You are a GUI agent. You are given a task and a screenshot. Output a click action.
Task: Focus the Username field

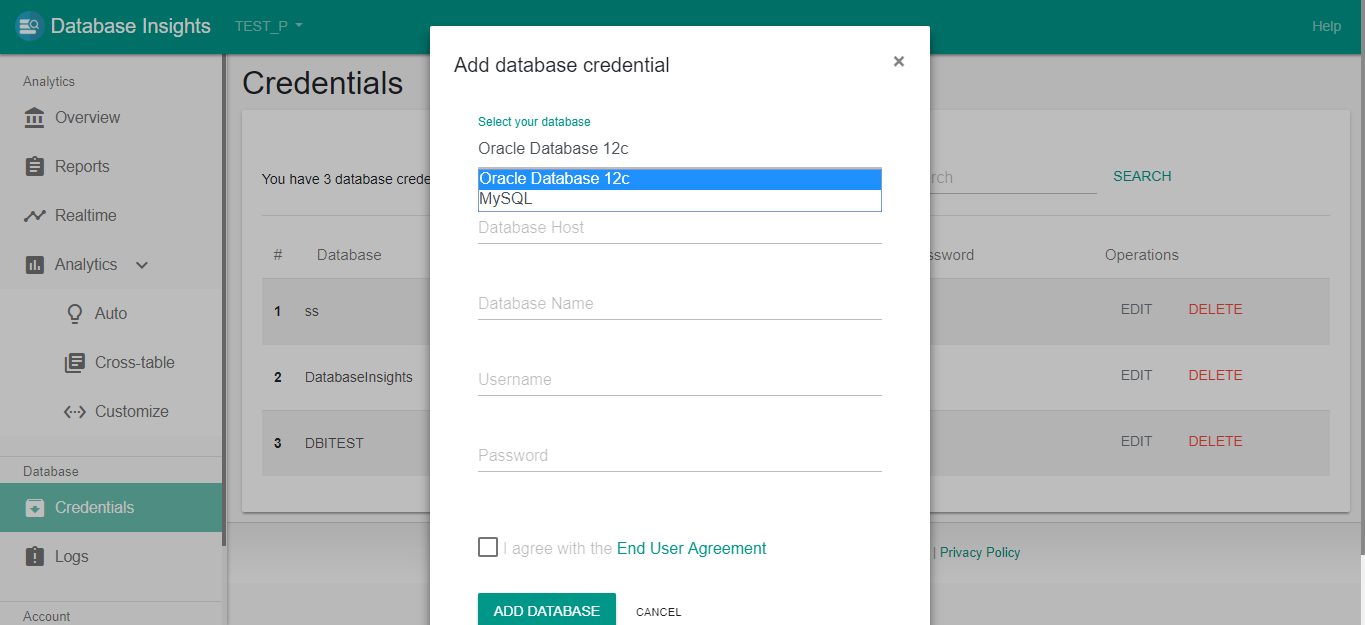pyautogui.click(x=680, y=380)
